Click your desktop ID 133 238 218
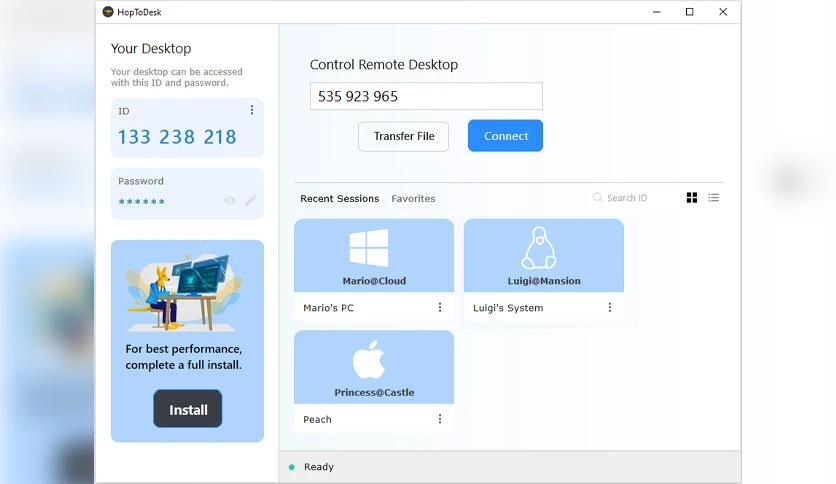Viewport: 836px width, 484px height. [177, 137]
